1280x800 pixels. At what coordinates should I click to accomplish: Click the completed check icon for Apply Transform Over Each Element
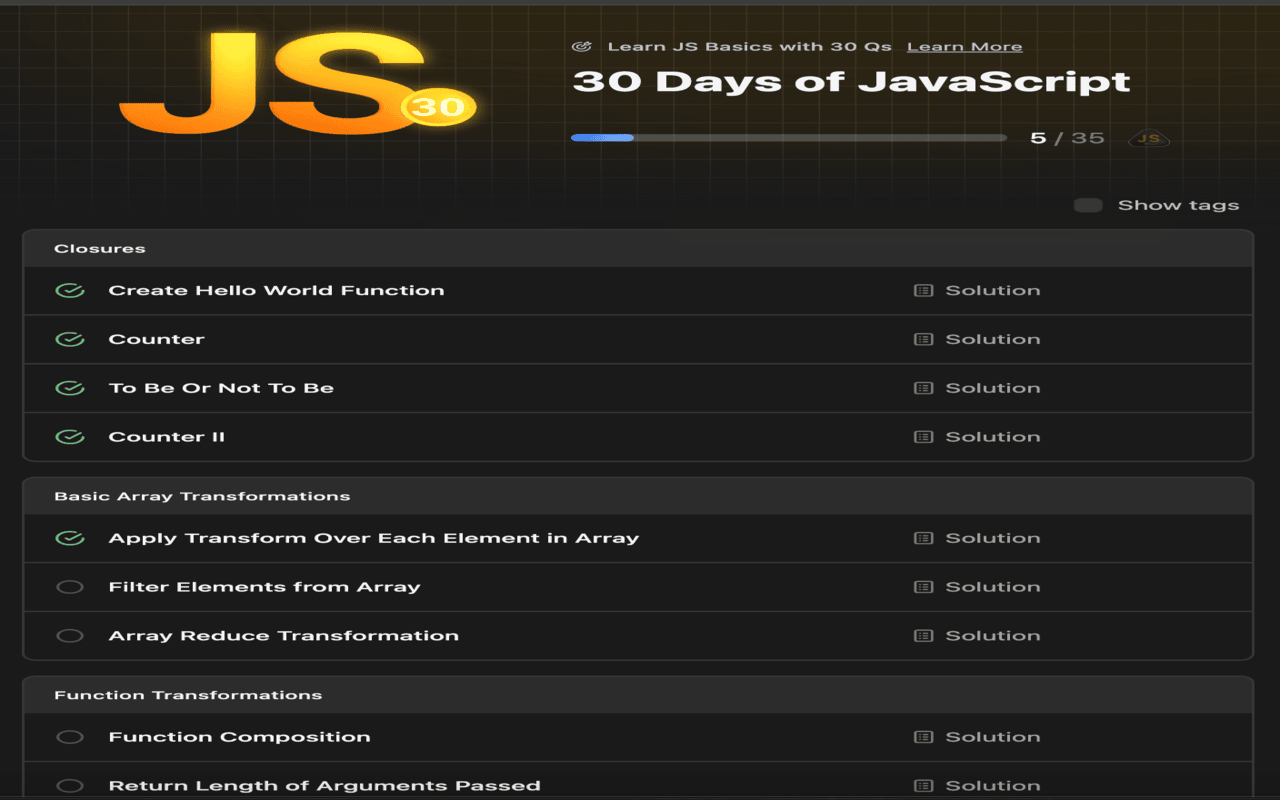point(70,538)
